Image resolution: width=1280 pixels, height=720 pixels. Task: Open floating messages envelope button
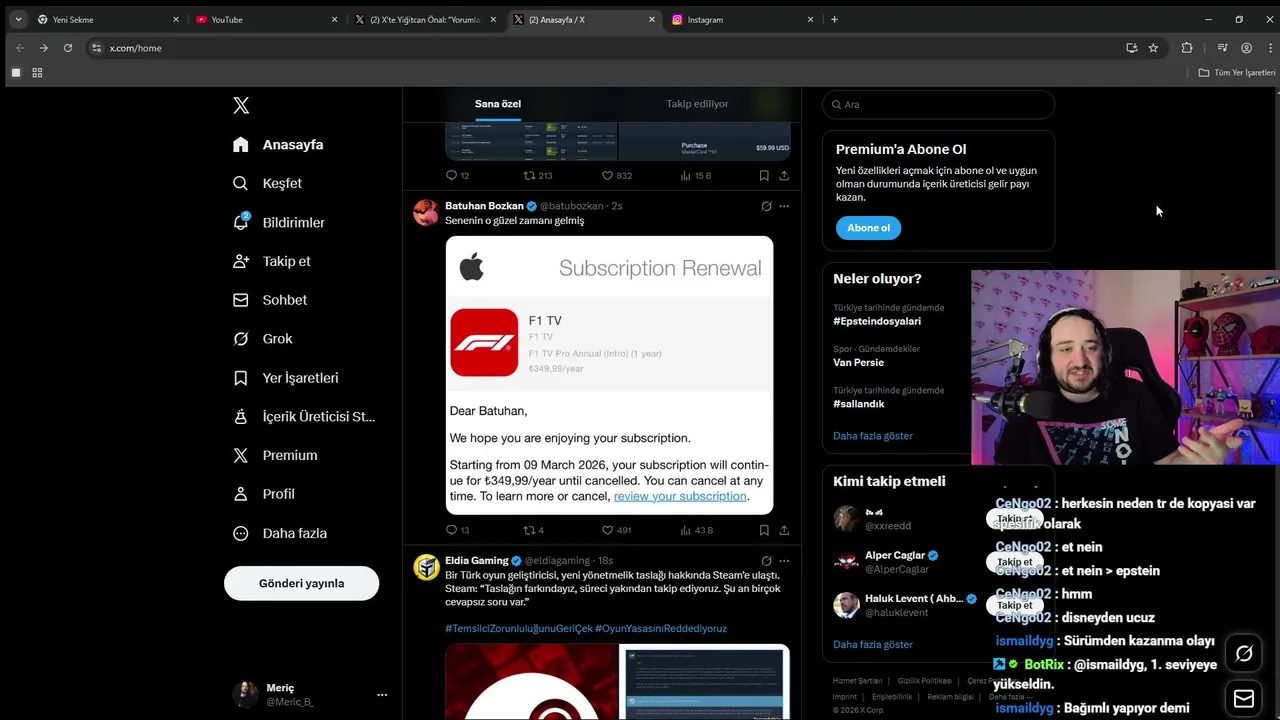pos(1244,698)
